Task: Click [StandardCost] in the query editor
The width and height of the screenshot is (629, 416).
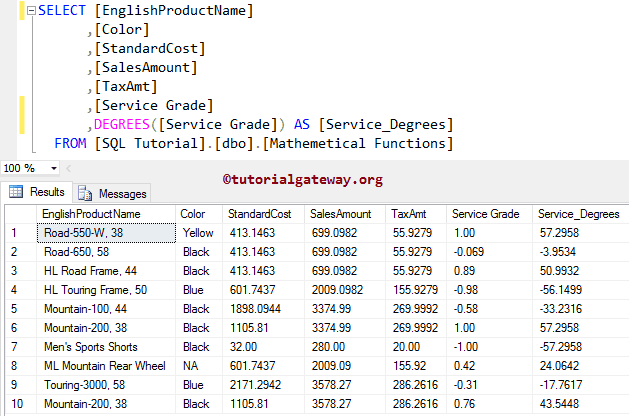Action: (150, 49)
